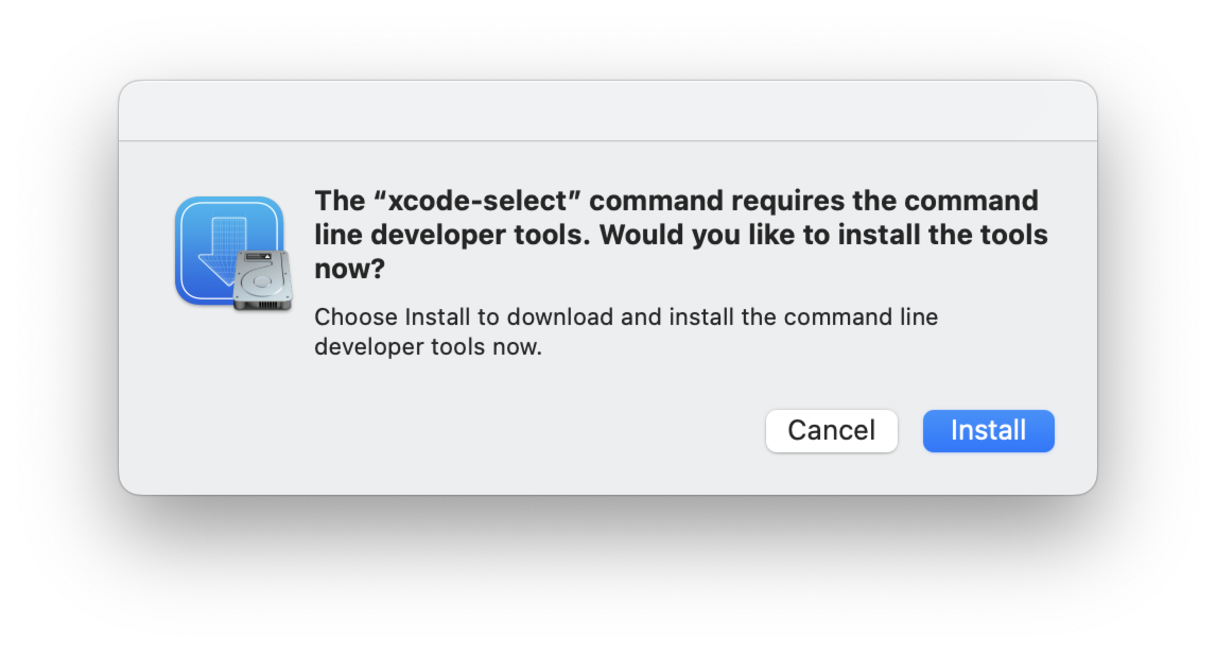Click the hard drive icon beside the installer icon

[263, 278]
